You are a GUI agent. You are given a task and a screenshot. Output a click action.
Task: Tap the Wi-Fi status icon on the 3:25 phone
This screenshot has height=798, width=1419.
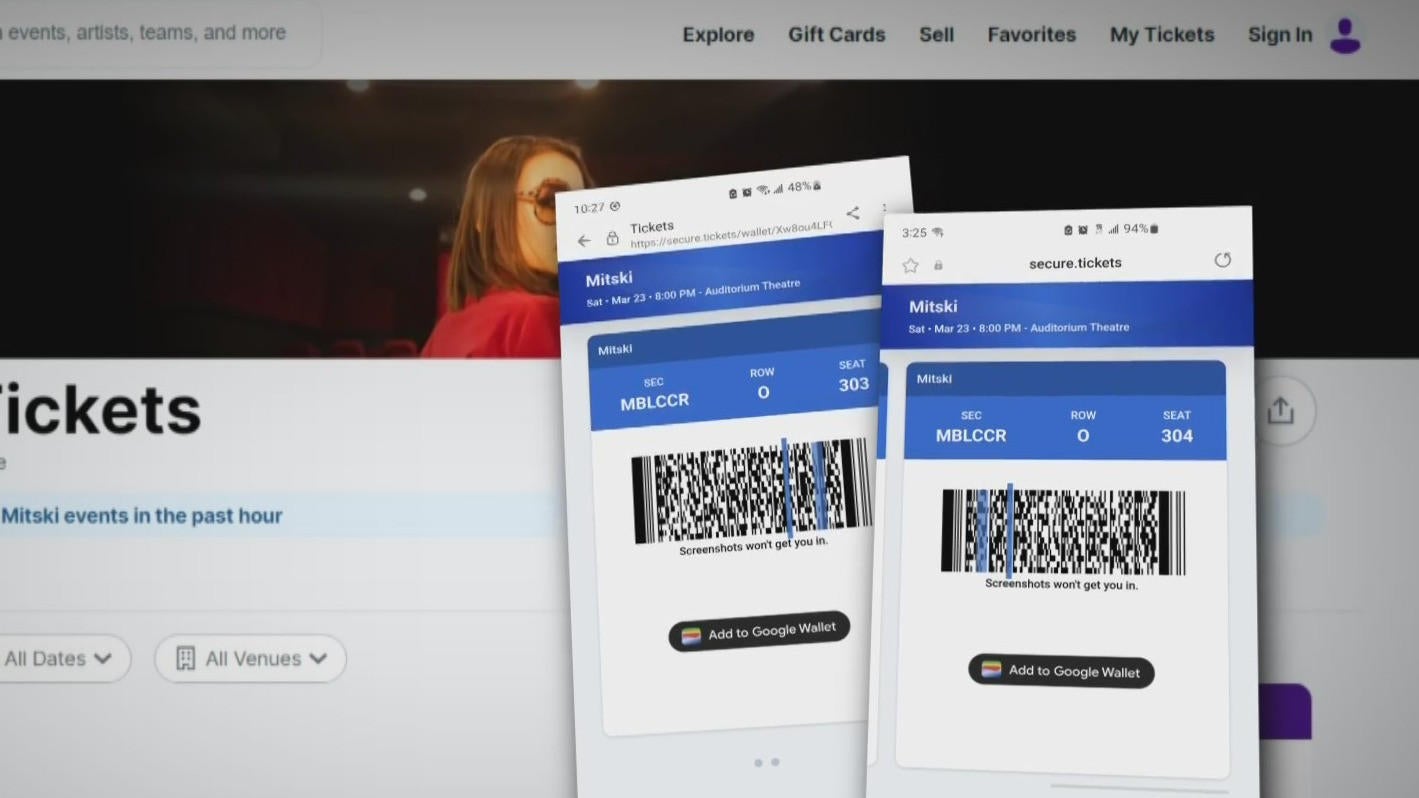pyautogui.click(x=938, y=231)
